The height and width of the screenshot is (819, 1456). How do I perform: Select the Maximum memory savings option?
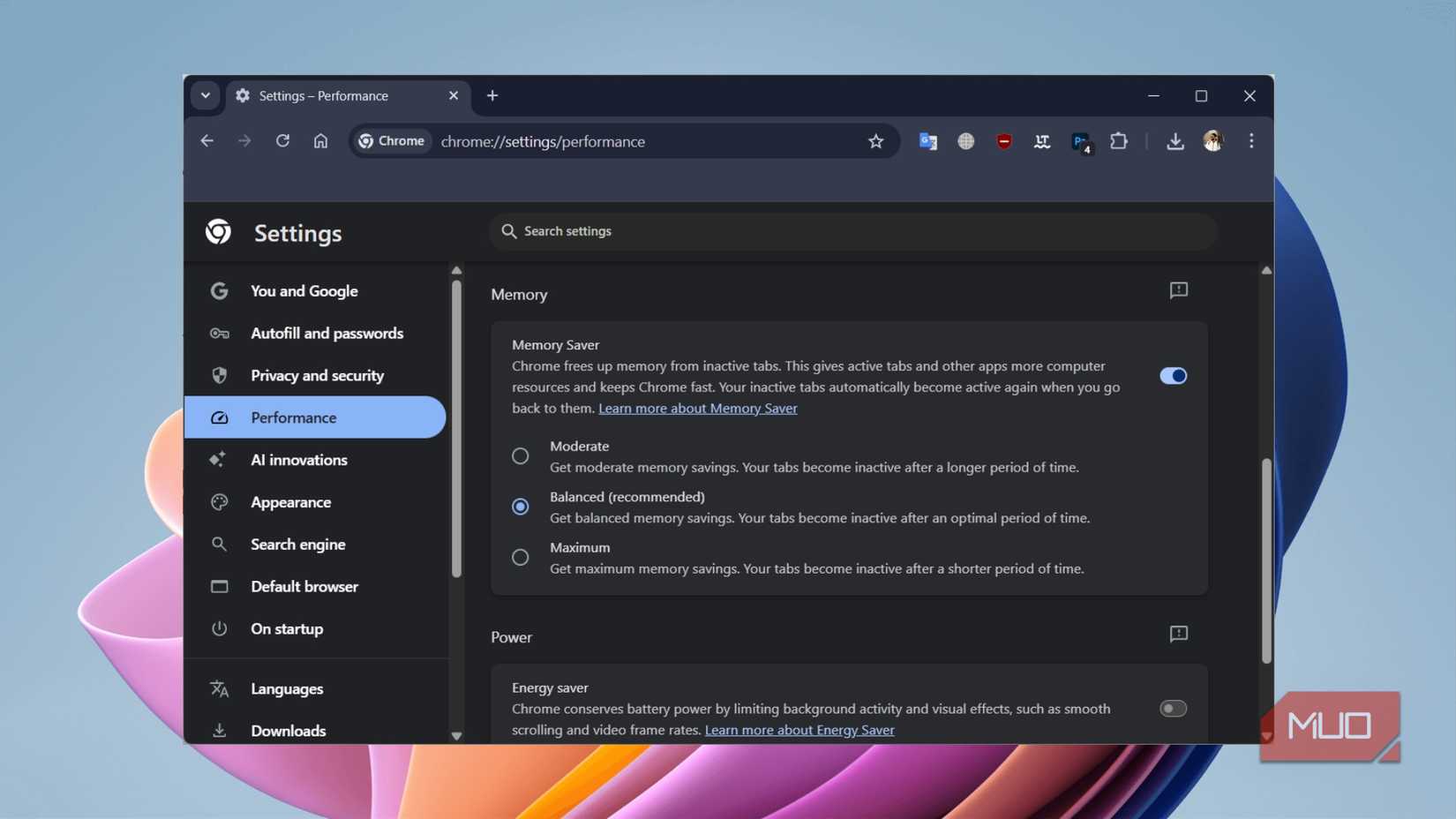520,557
